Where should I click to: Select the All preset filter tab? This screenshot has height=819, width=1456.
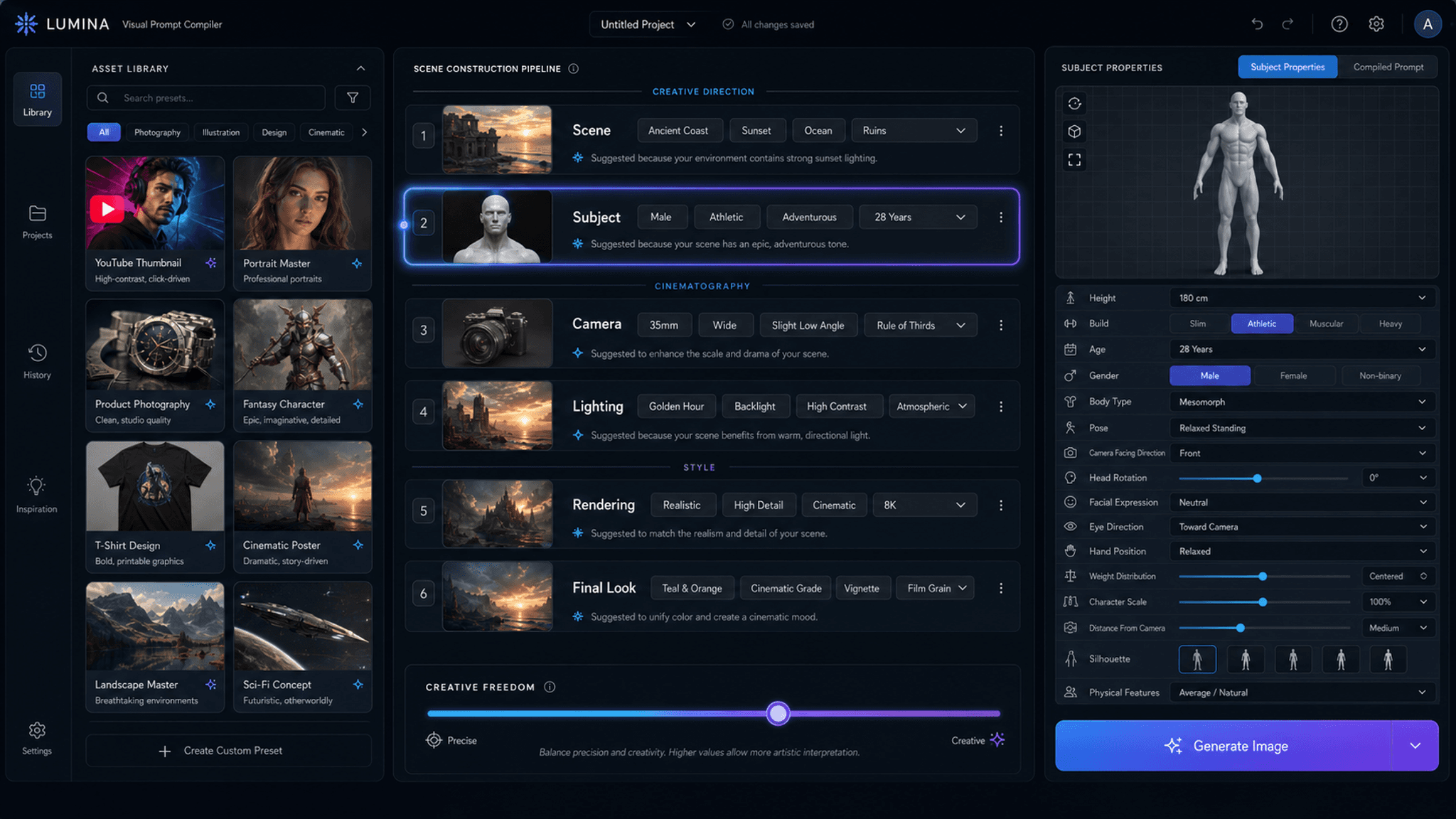click(x=104, y=132)
